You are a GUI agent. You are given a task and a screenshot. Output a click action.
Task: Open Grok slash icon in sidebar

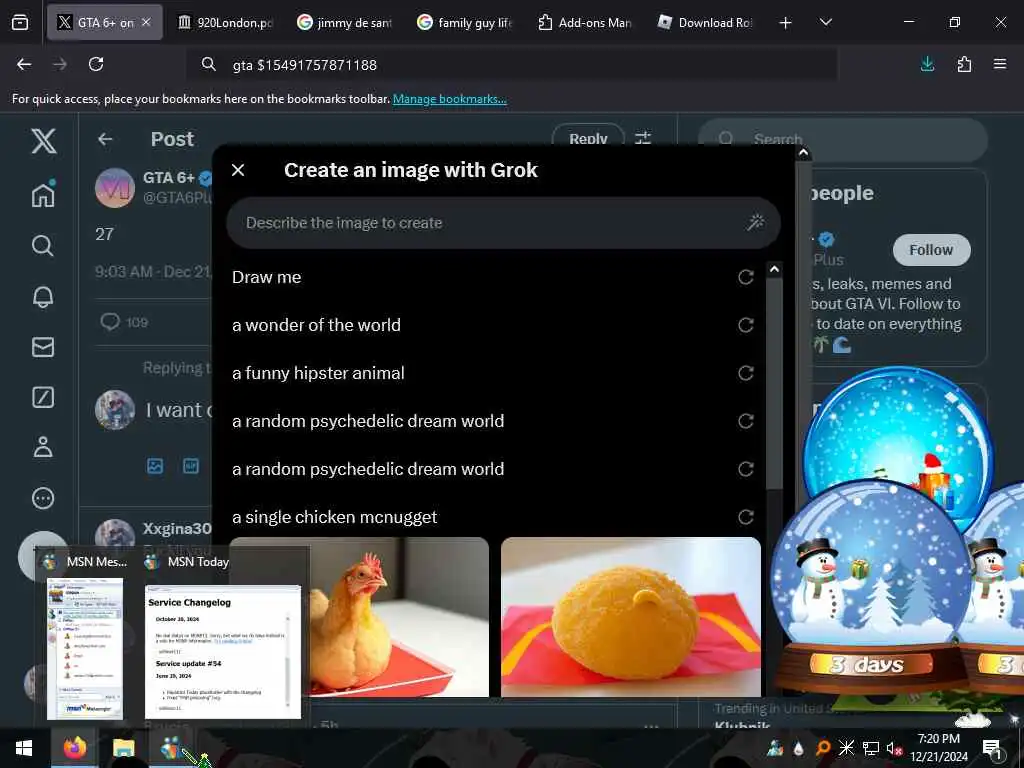(x=43, y=397)
